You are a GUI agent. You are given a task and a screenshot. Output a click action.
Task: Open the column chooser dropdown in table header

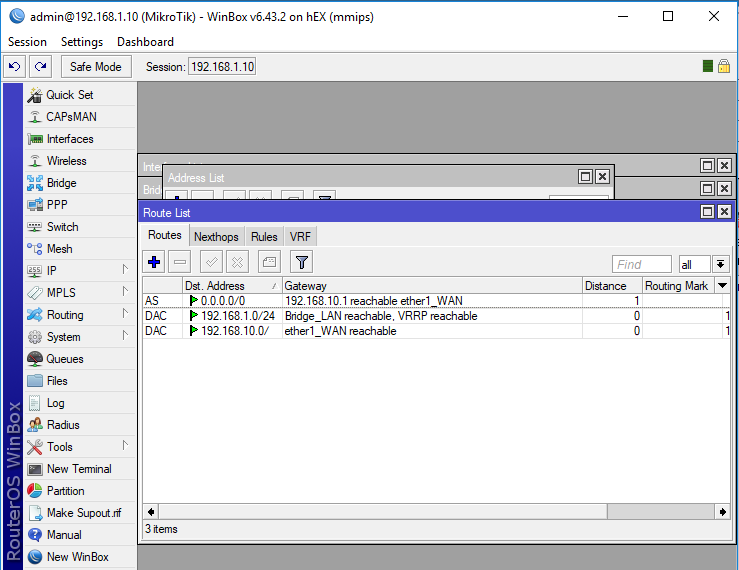point(723,286)
